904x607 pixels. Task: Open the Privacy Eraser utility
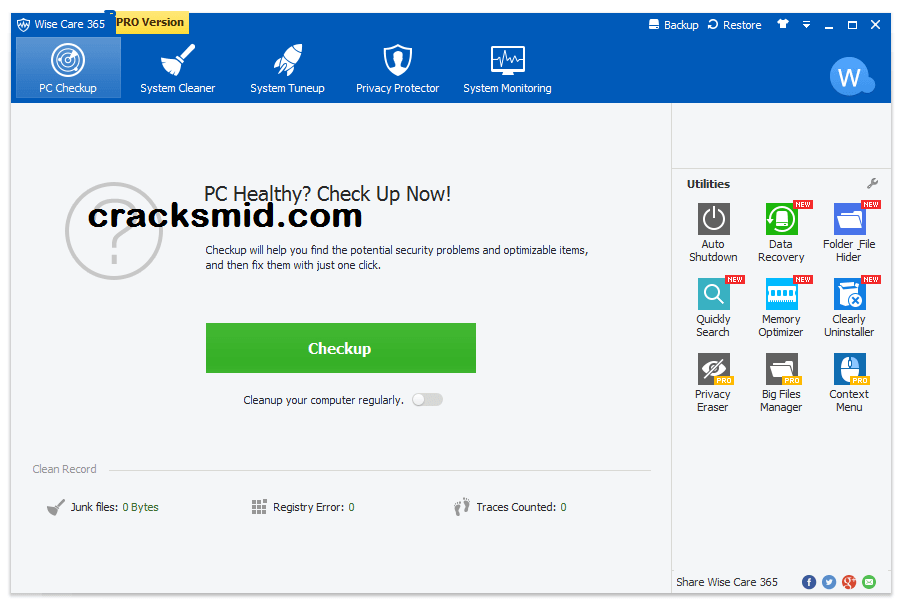tap(713, 382)
